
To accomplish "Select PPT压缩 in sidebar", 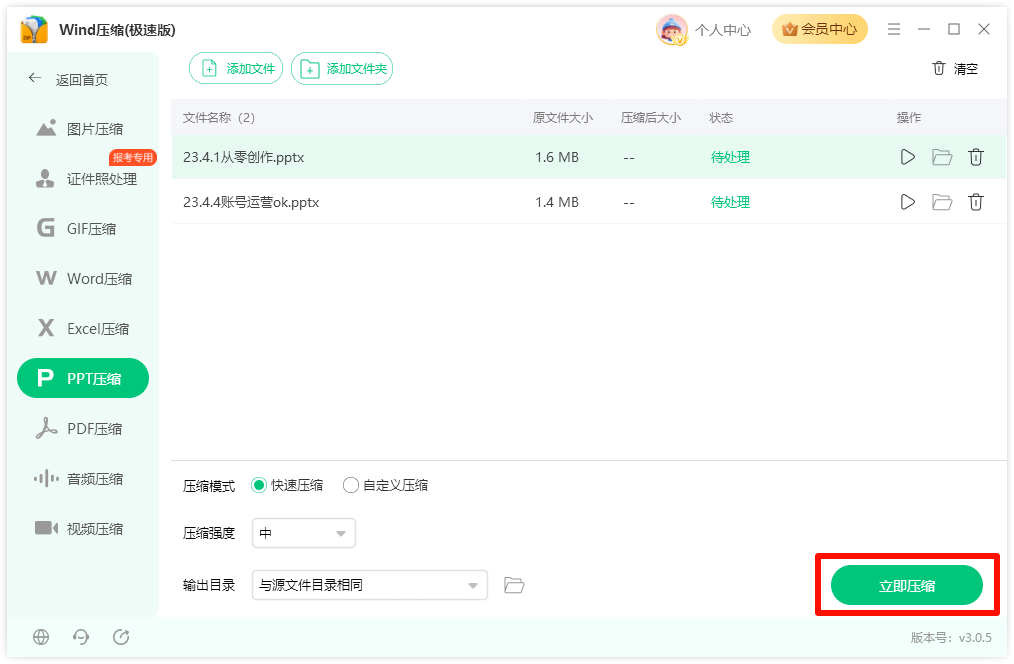I will click(x=83, y=378).
